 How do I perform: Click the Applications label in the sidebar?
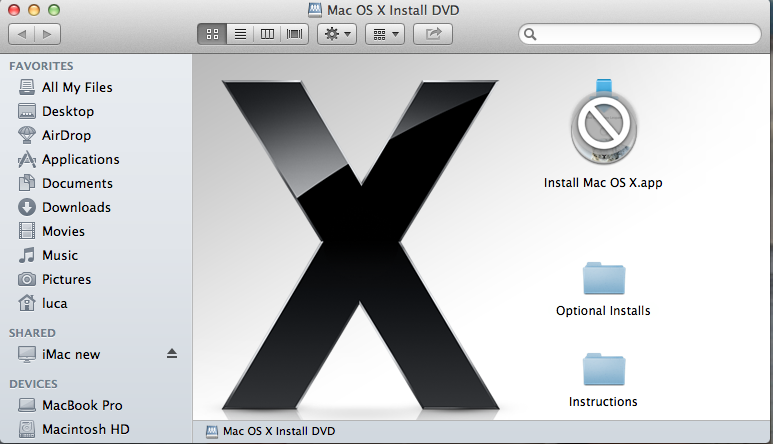click(x=81, y=159)
